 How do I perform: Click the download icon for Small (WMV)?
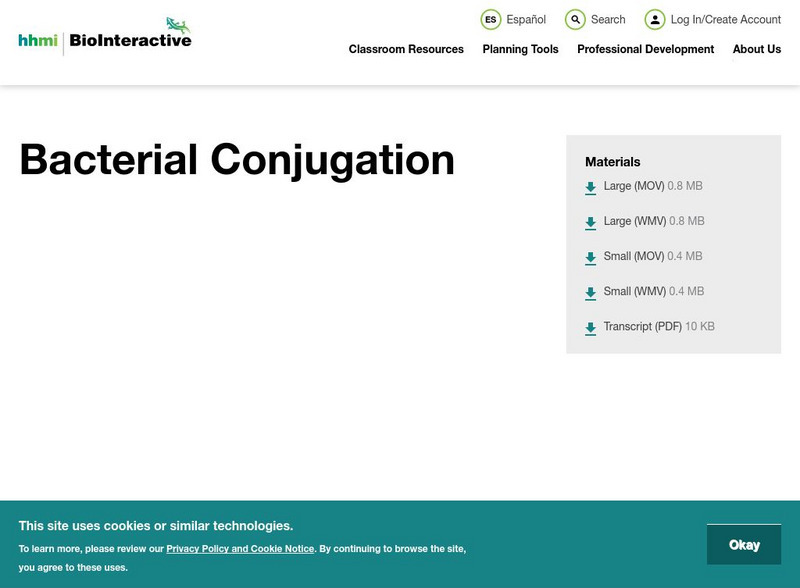(589, 291)
